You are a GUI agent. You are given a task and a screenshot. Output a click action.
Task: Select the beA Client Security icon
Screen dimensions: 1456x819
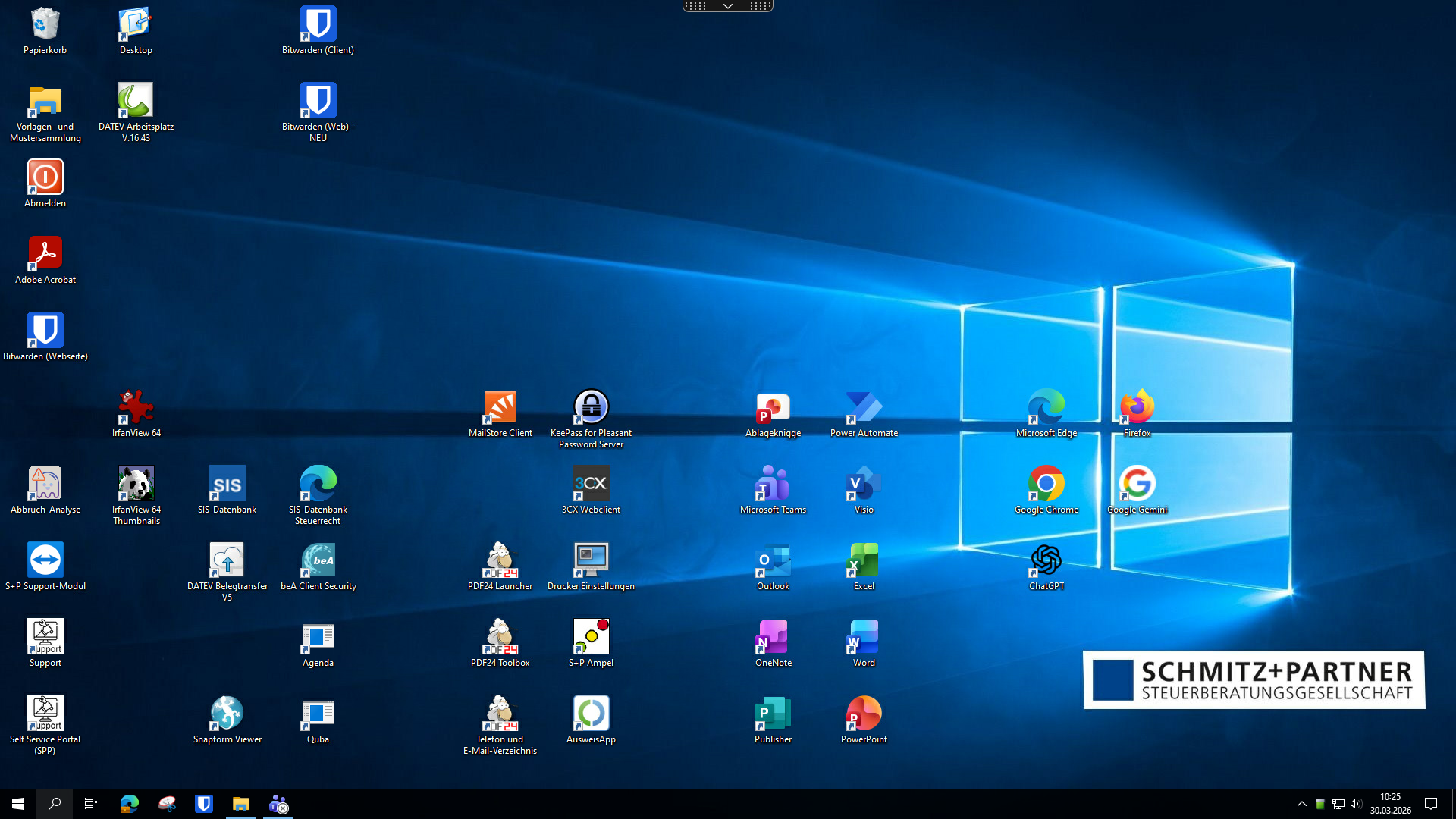[x=318, y=561]
